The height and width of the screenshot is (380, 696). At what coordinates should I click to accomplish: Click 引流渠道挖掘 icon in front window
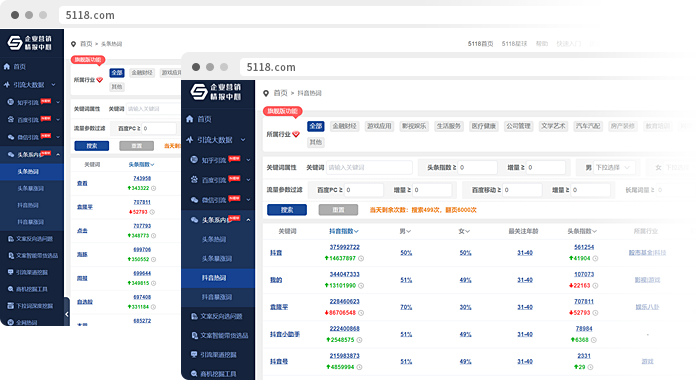(x=194, y=354)
